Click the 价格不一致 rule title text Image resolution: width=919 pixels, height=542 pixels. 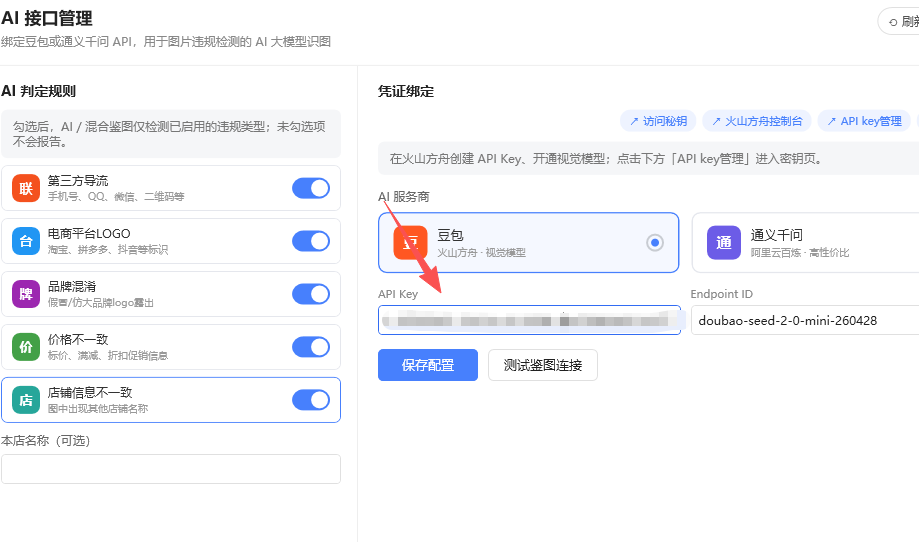pos(78,339)
